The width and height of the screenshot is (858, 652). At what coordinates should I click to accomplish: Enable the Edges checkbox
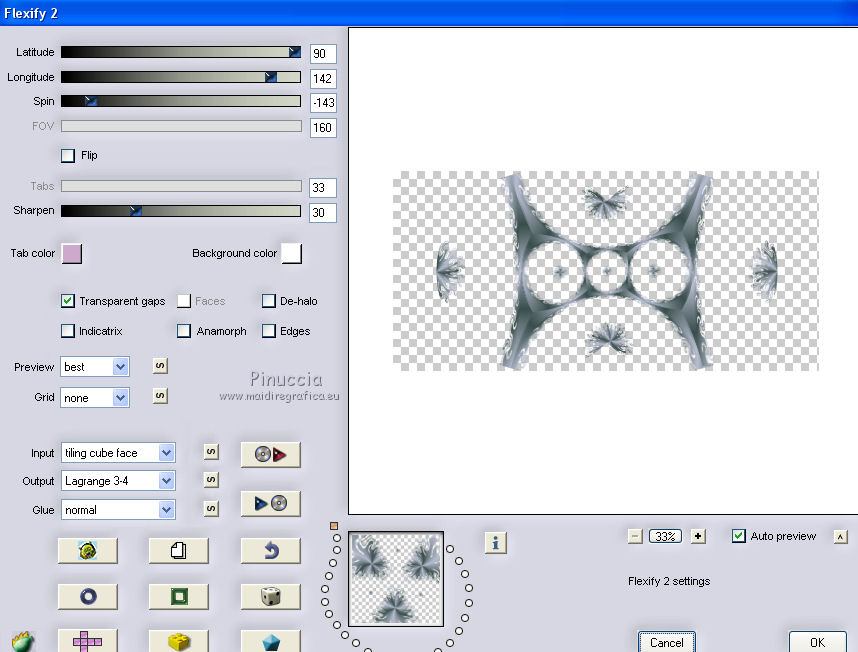pos(269,331)
